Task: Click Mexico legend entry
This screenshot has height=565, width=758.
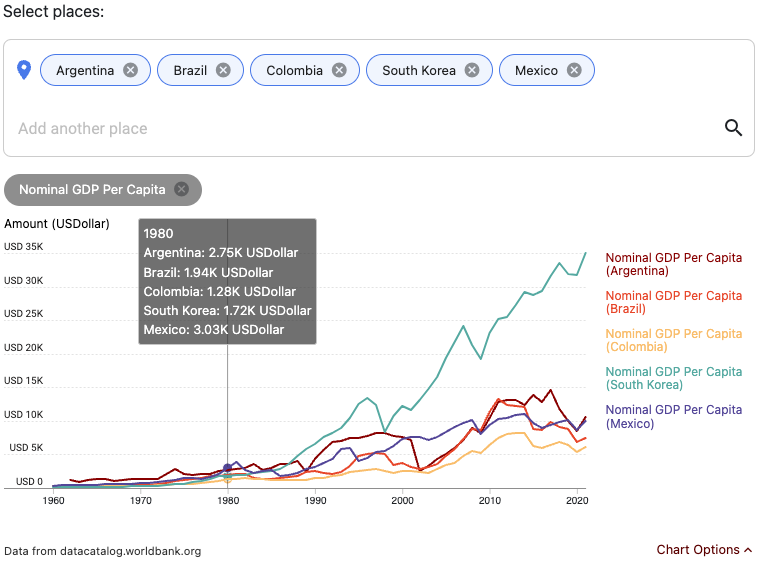Action: click(x=673, y=416)
